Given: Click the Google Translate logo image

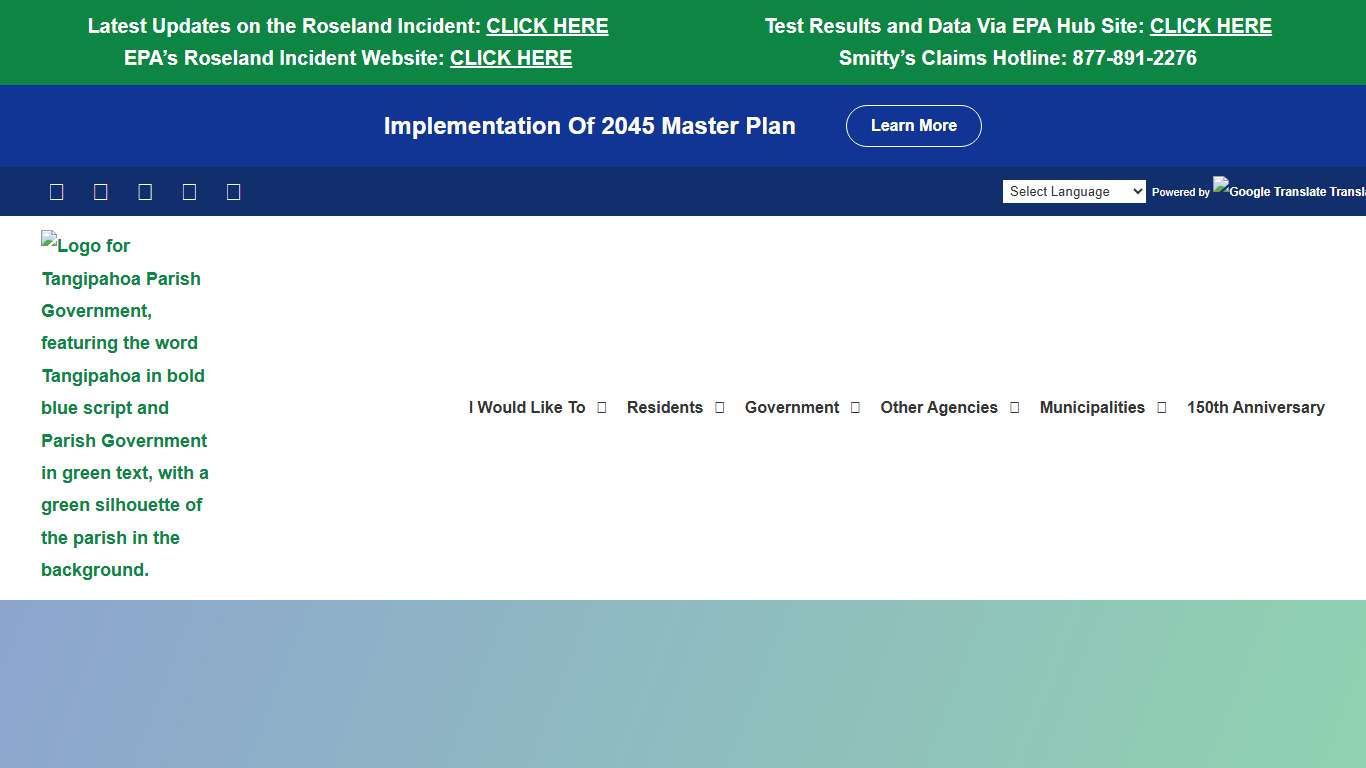Looking at the screenshot, I should point(1288,189).
